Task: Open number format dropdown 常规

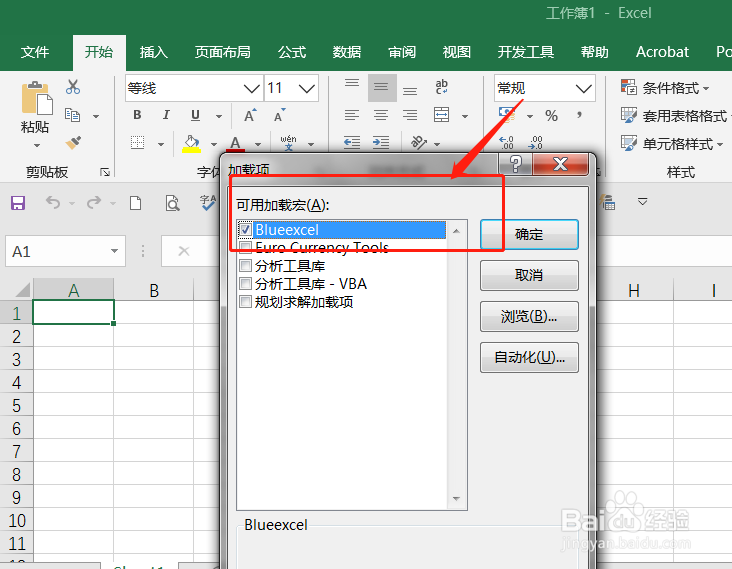Action: click(x=583, y=88)
